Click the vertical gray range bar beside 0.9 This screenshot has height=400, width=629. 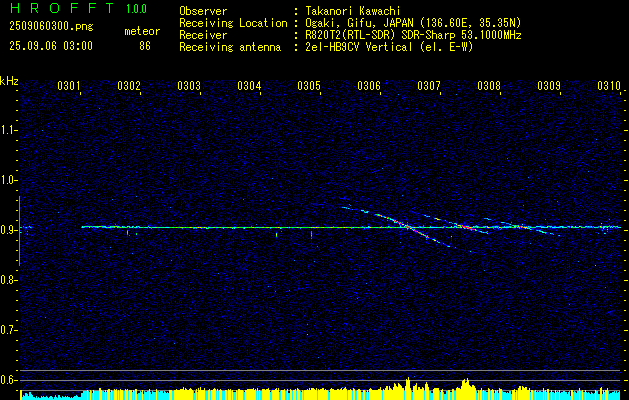[x=19, y=231]
